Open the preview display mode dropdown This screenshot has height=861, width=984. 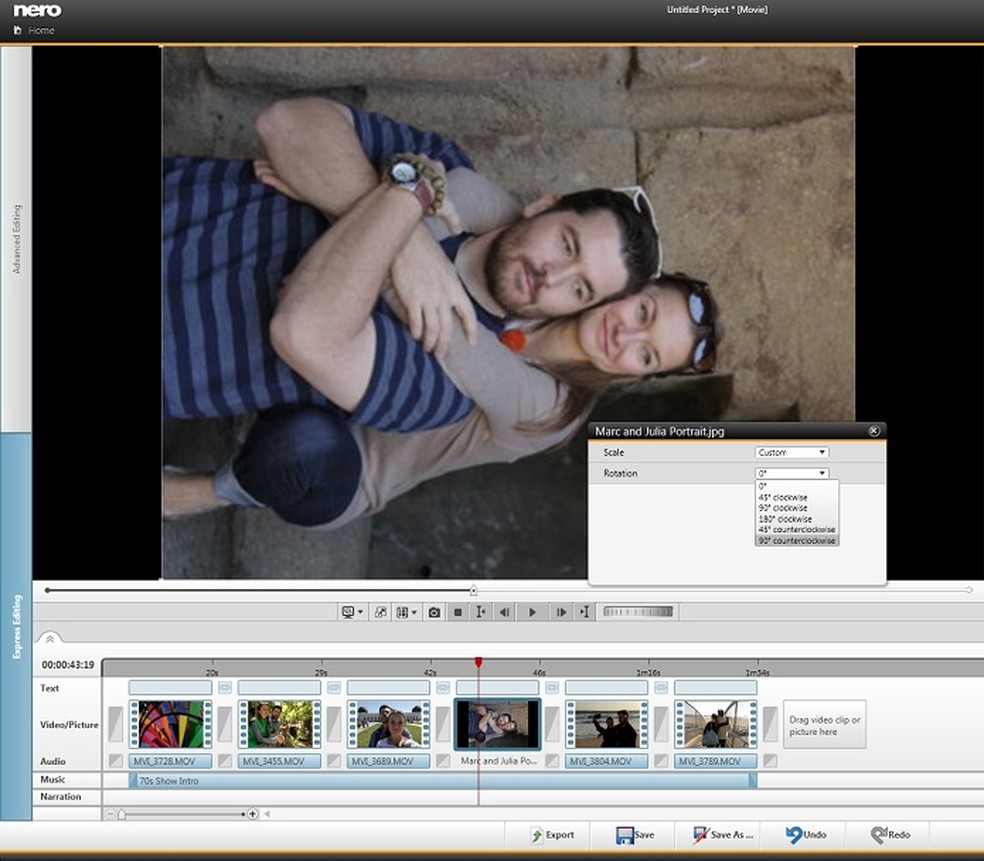(352, 612)
